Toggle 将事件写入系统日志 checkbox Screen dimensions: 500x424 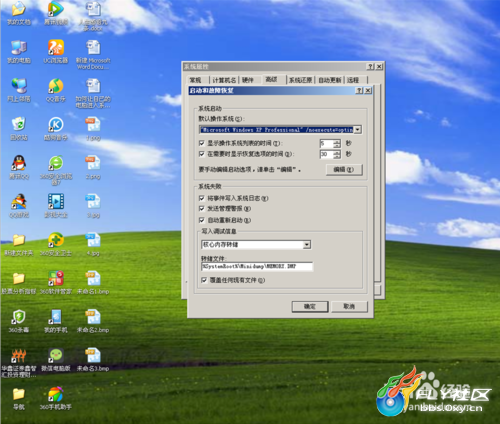201,198
